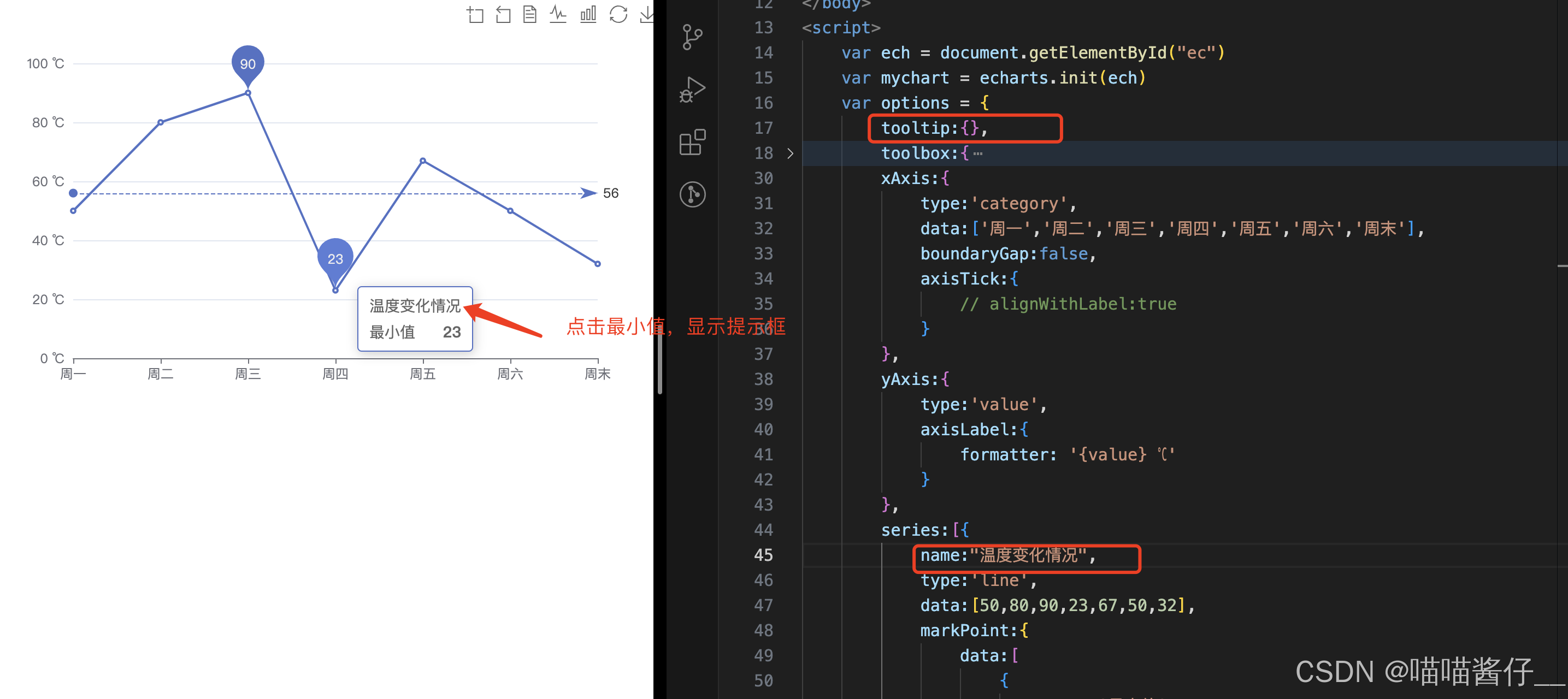Click series:[{ on line 44
1568x699 pixels.
tap(924, 530)
